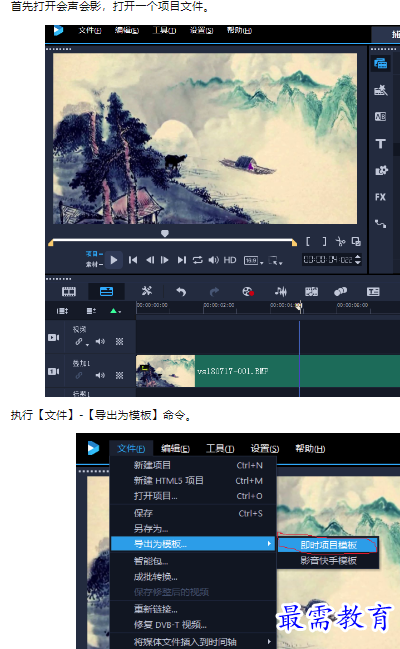Select 影音快手模板 submenu item
The width and height of the screenshot is (400, 649).
328,560
